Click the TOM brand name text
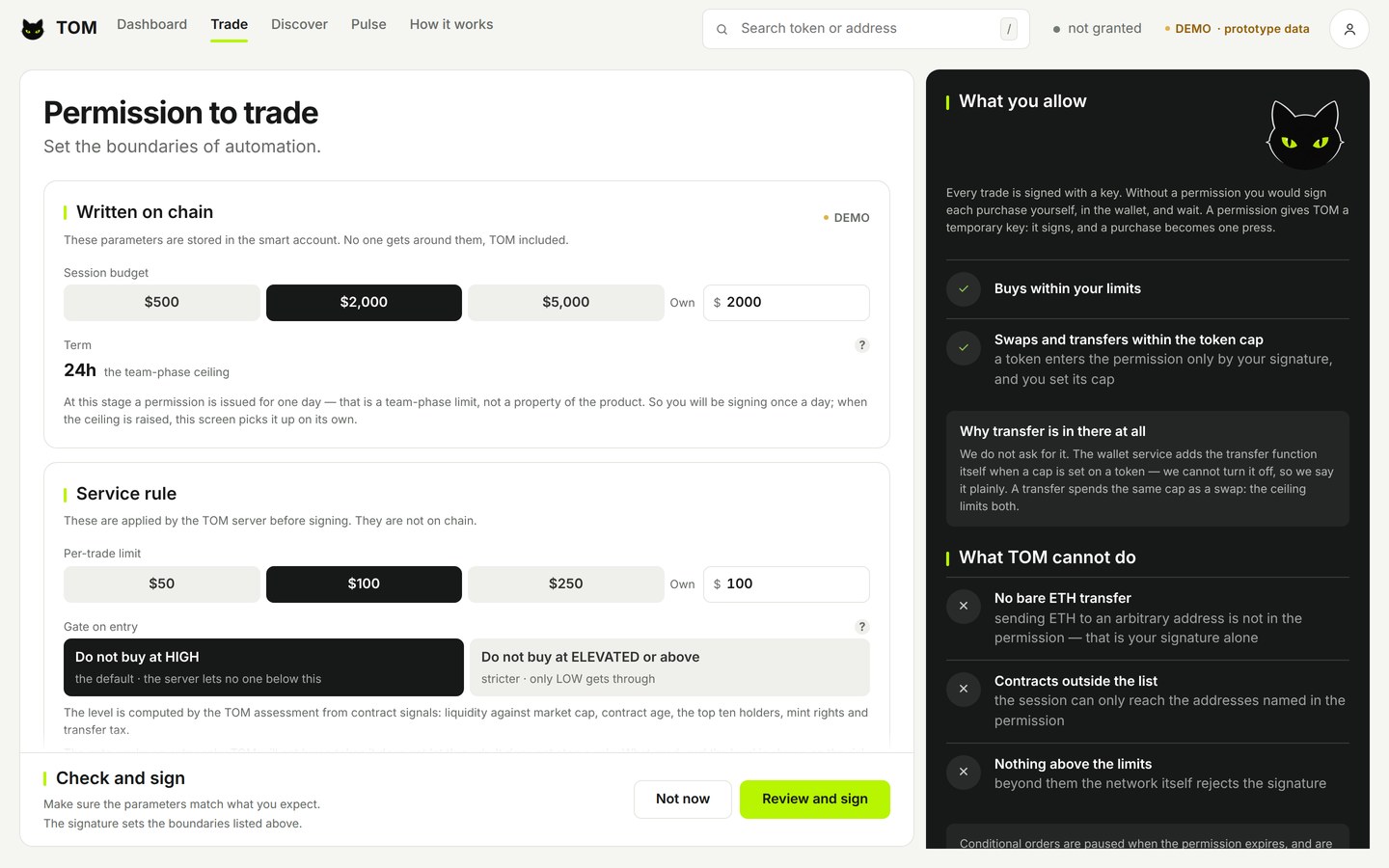This screenshot has width=1389, height=868. pos(76,29)
